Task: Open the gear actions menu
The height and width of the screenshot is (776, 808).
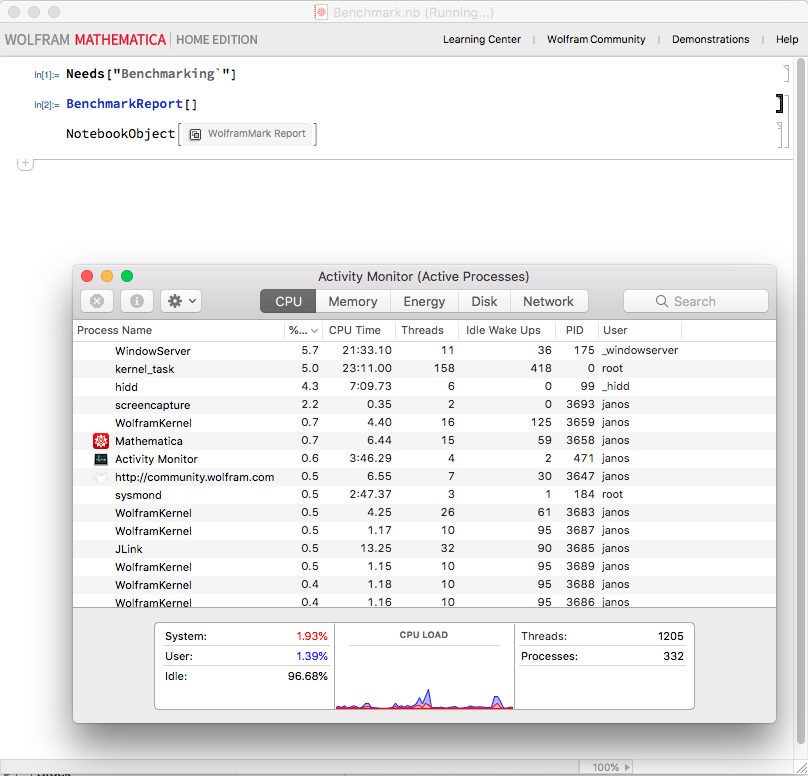Action: point(181,301)
